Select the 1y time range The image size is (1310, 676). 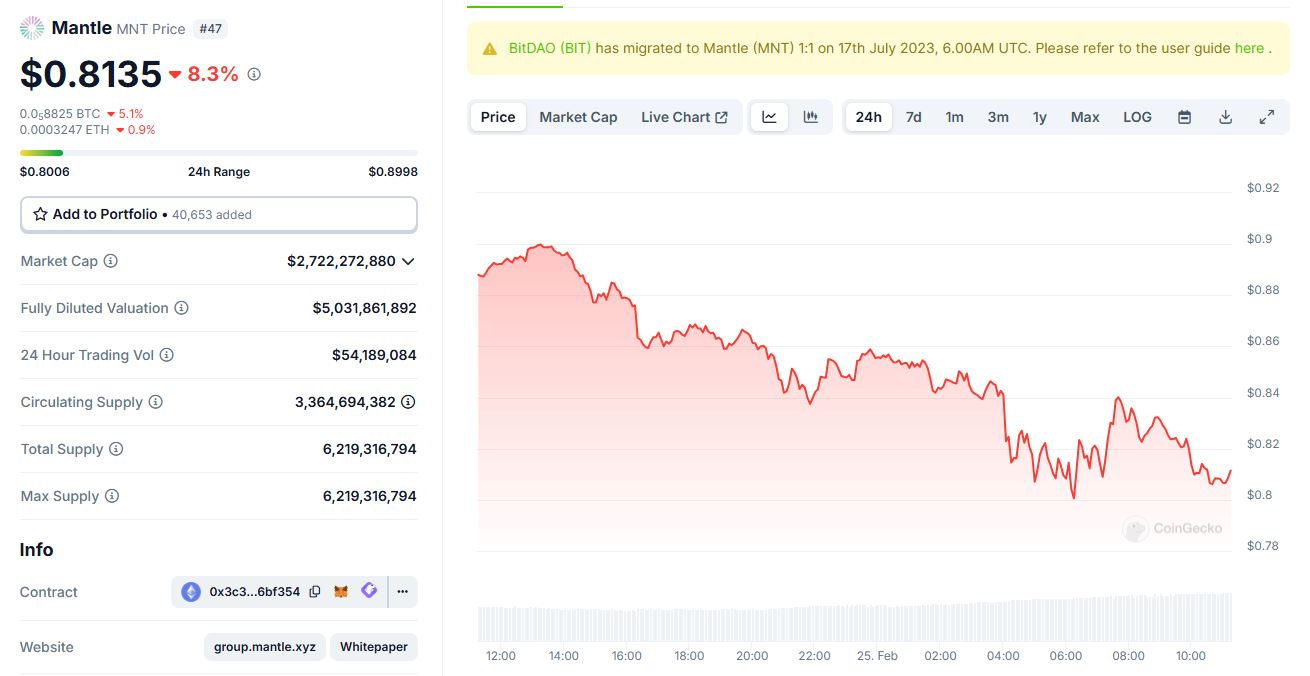tap(1040, 117)
